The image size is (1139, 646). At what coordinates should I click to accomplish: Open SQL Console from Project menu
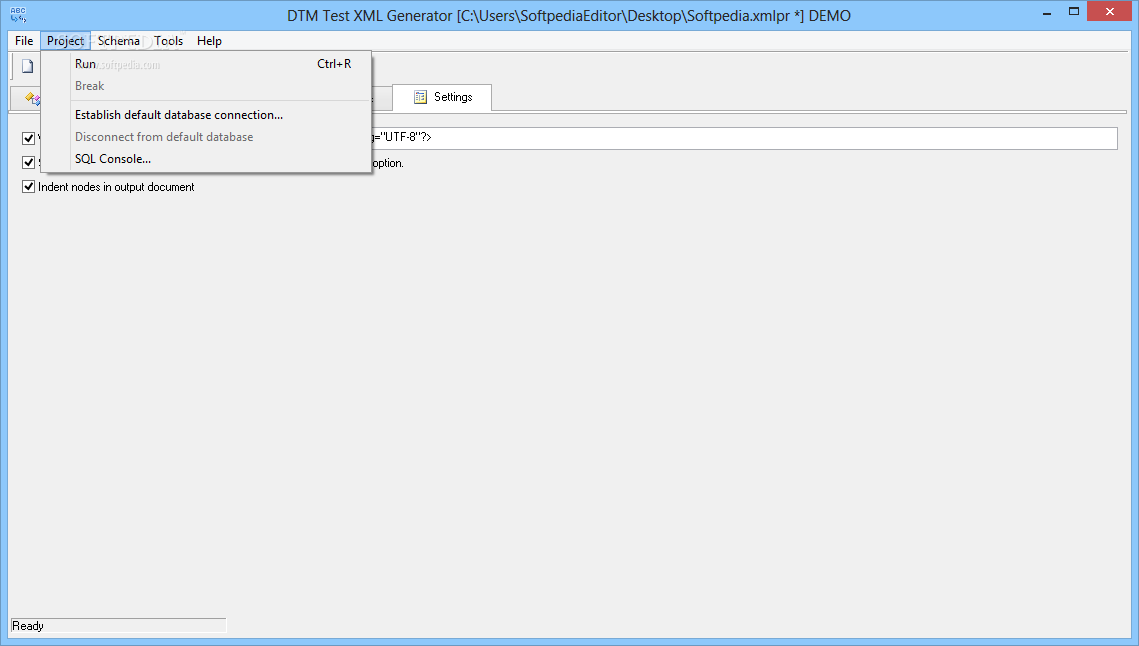pyautogui.click(x=206, y=158)
